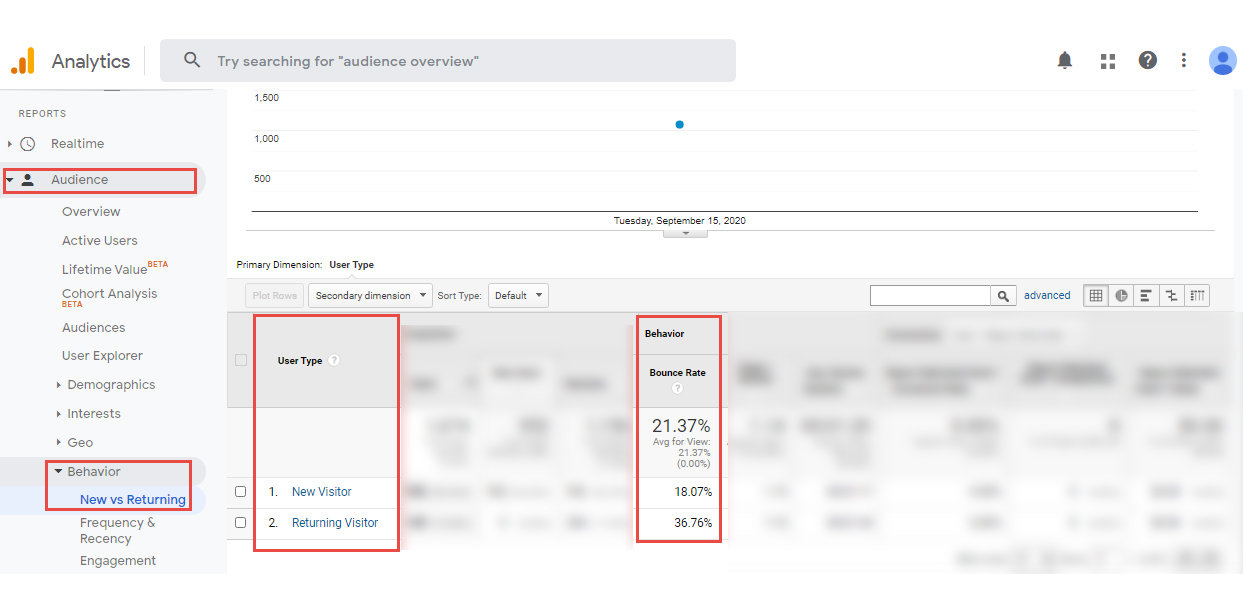1243x608 pixels.
Task: Click the magnifier icon in the search bar
Action: pyautogui.click(x=192, y=60)
